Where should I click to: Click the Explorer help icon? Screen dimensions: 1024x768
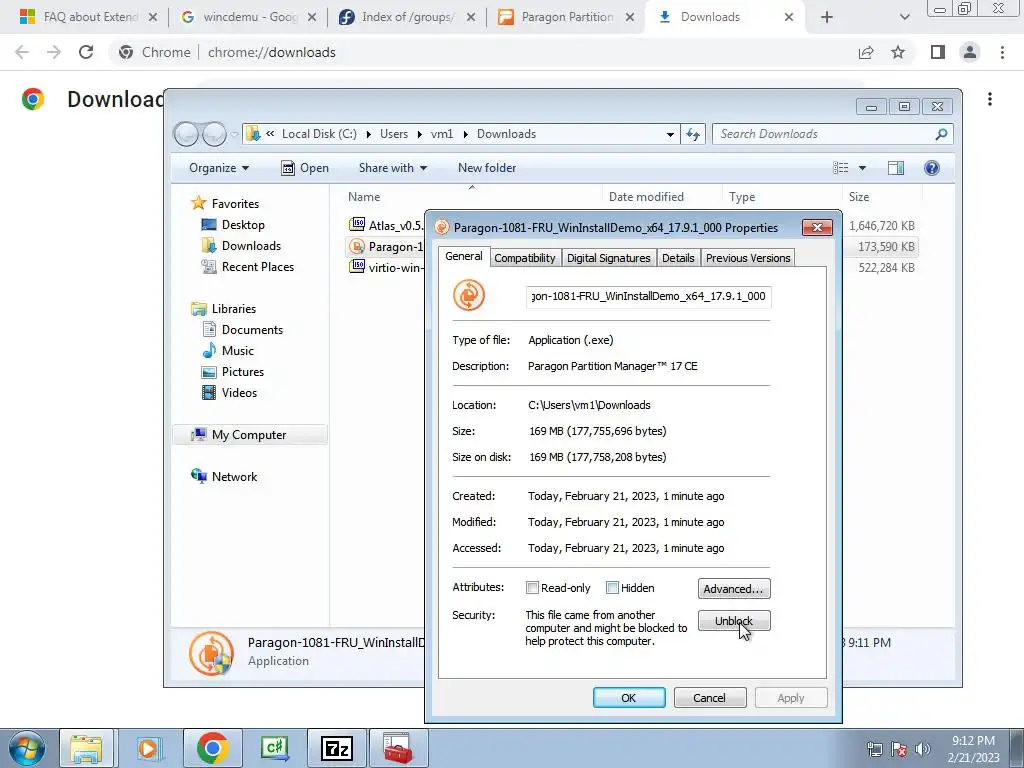pyautogui.click(x=931, y=168)
